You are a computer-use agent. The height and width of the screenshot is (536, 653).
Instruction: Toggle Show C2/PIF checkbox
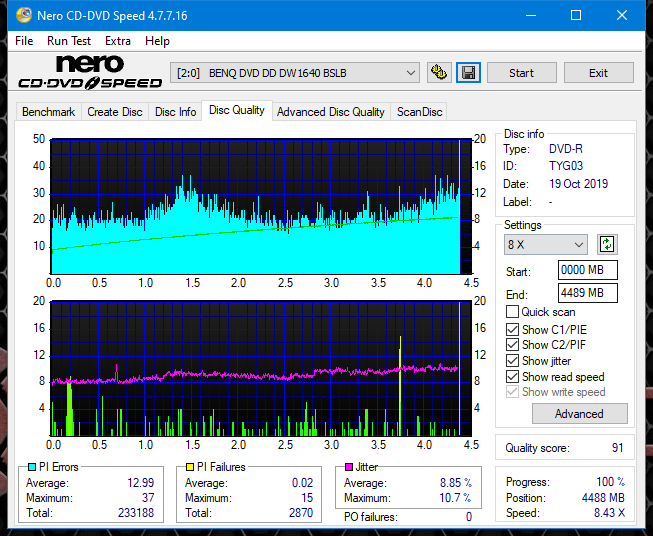click(x=512, y=345)
